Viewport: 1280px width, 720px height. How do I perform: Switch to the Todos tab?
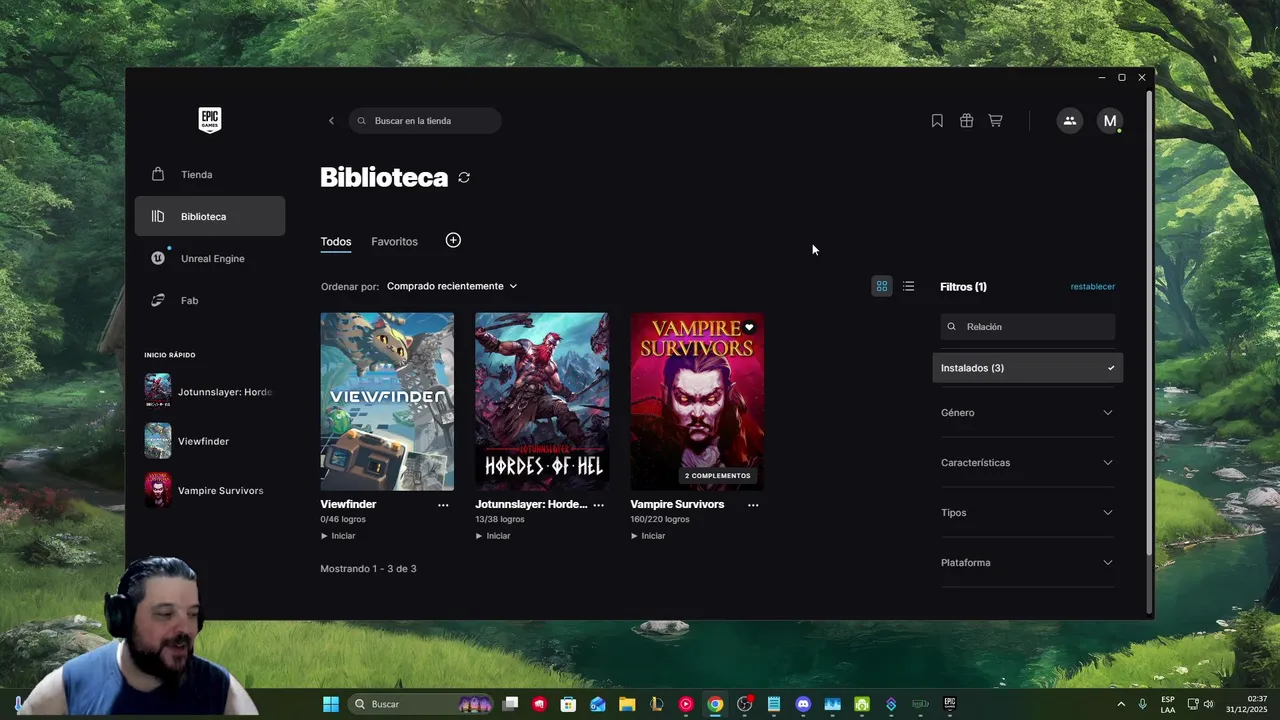(336, 242)
